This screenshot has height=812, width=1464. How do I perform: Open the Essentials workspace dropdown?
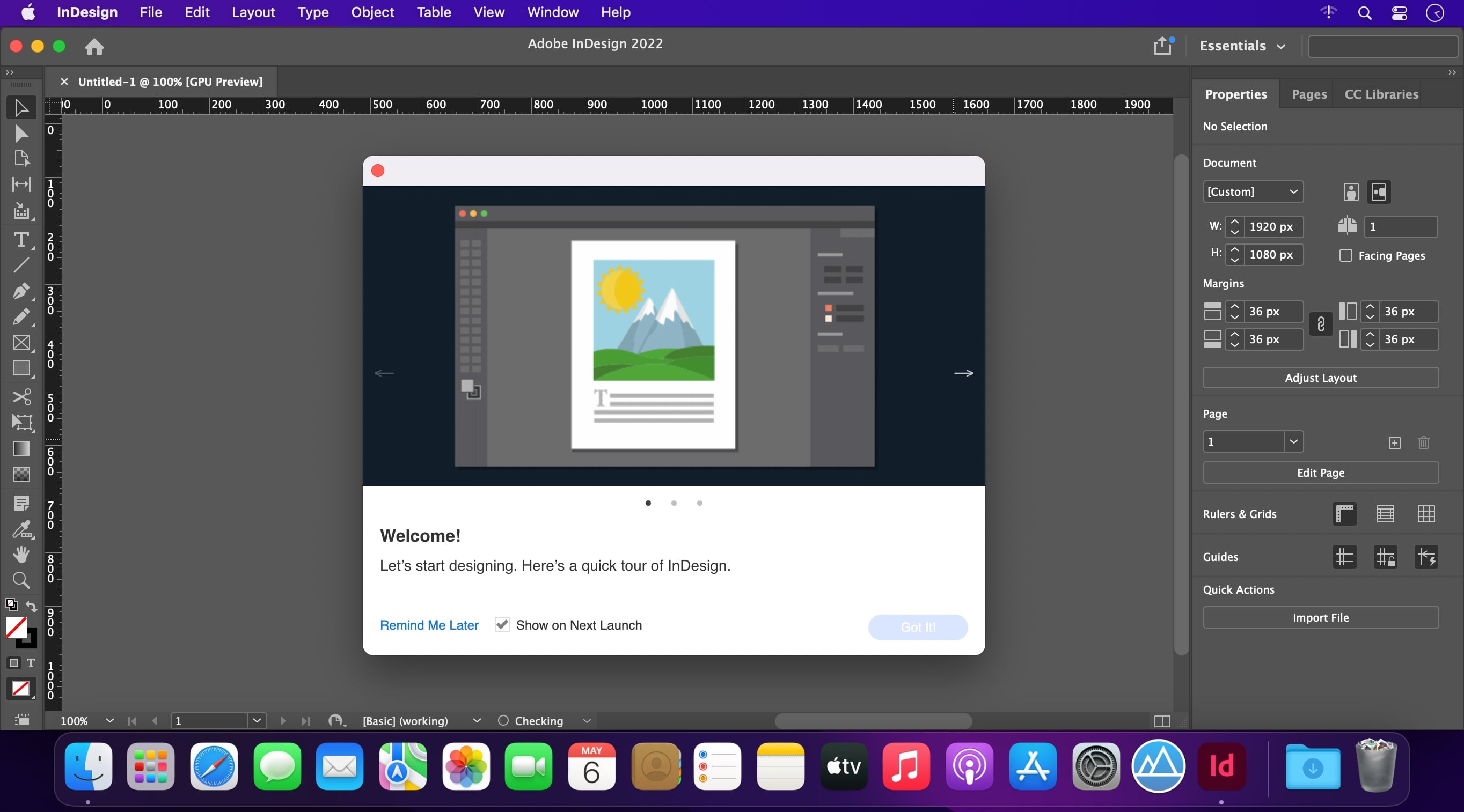tap(1243, 46)
